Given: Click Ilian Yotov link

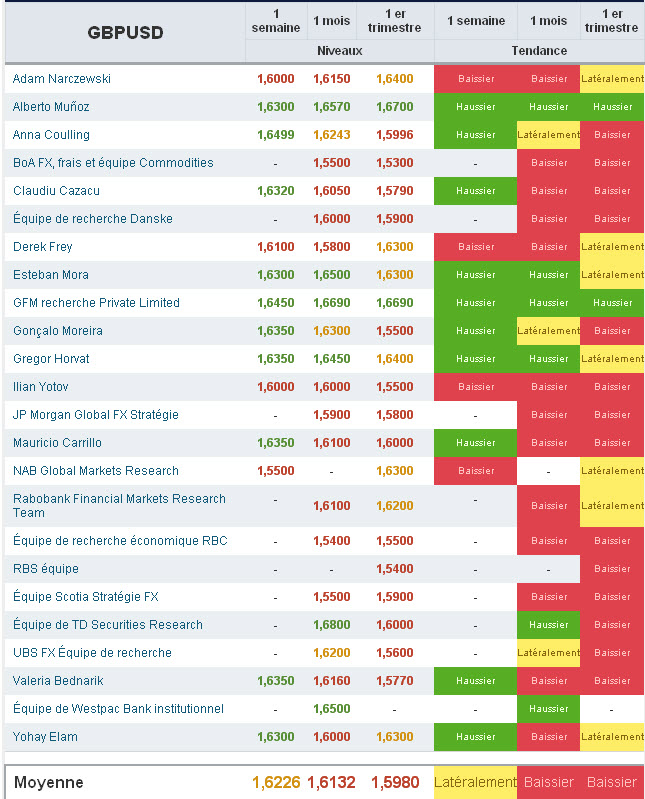Looking at the screenshot, I should point(41,387).
